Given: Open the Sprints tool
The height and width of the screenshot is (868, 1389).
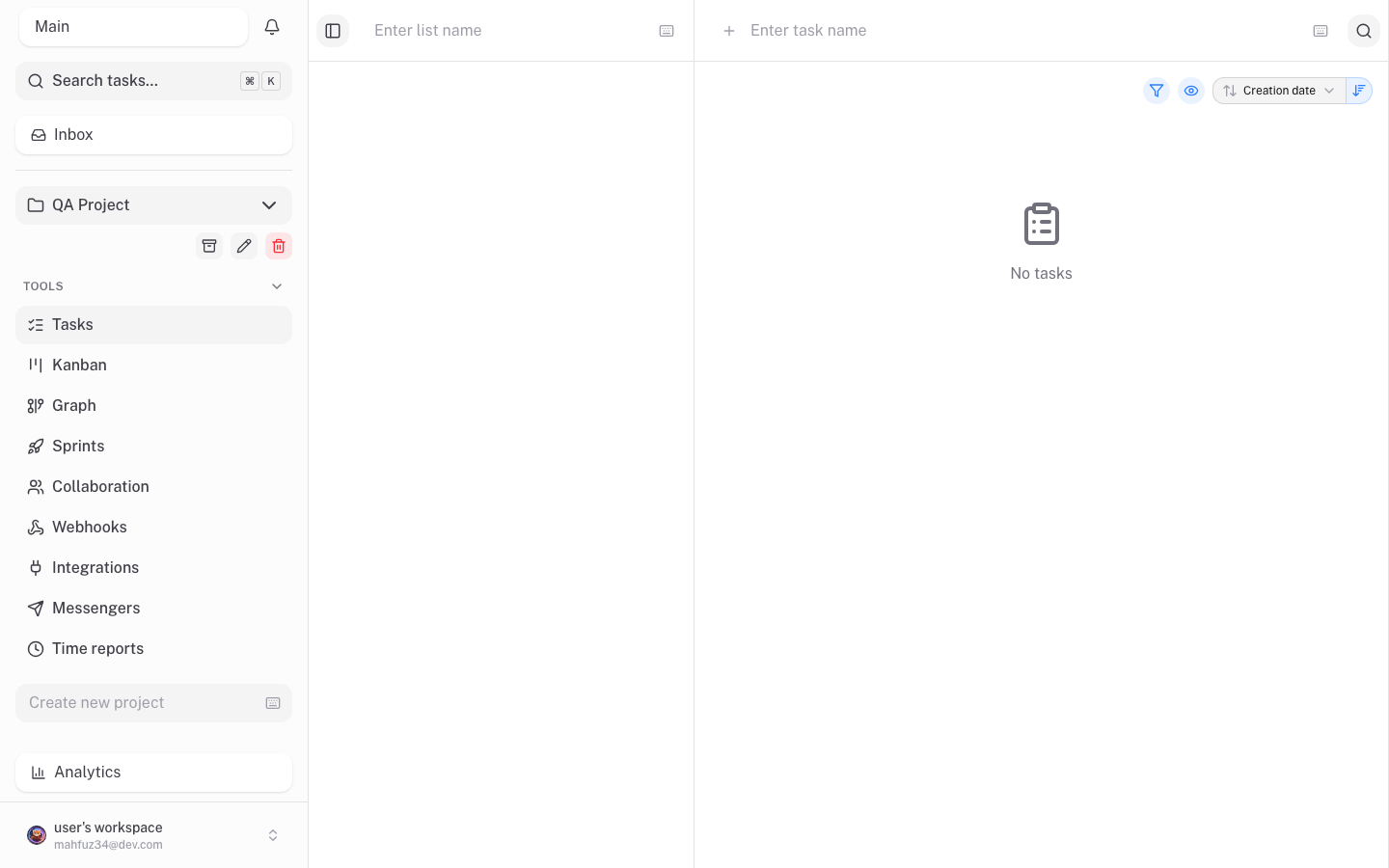Looking at the screenshot, I should click(x=153, y=447).
